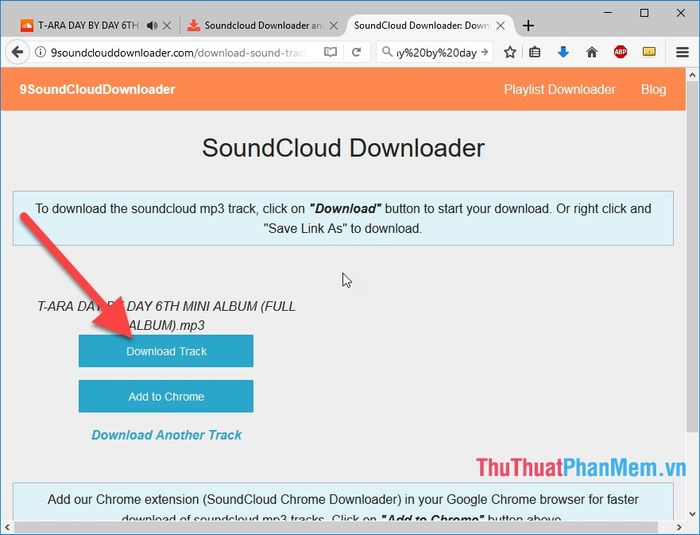Image resolution: width=700 pixels, height=535 pixels.
Task: Submit search with the arrow button
Action: (x=485, y=52)
